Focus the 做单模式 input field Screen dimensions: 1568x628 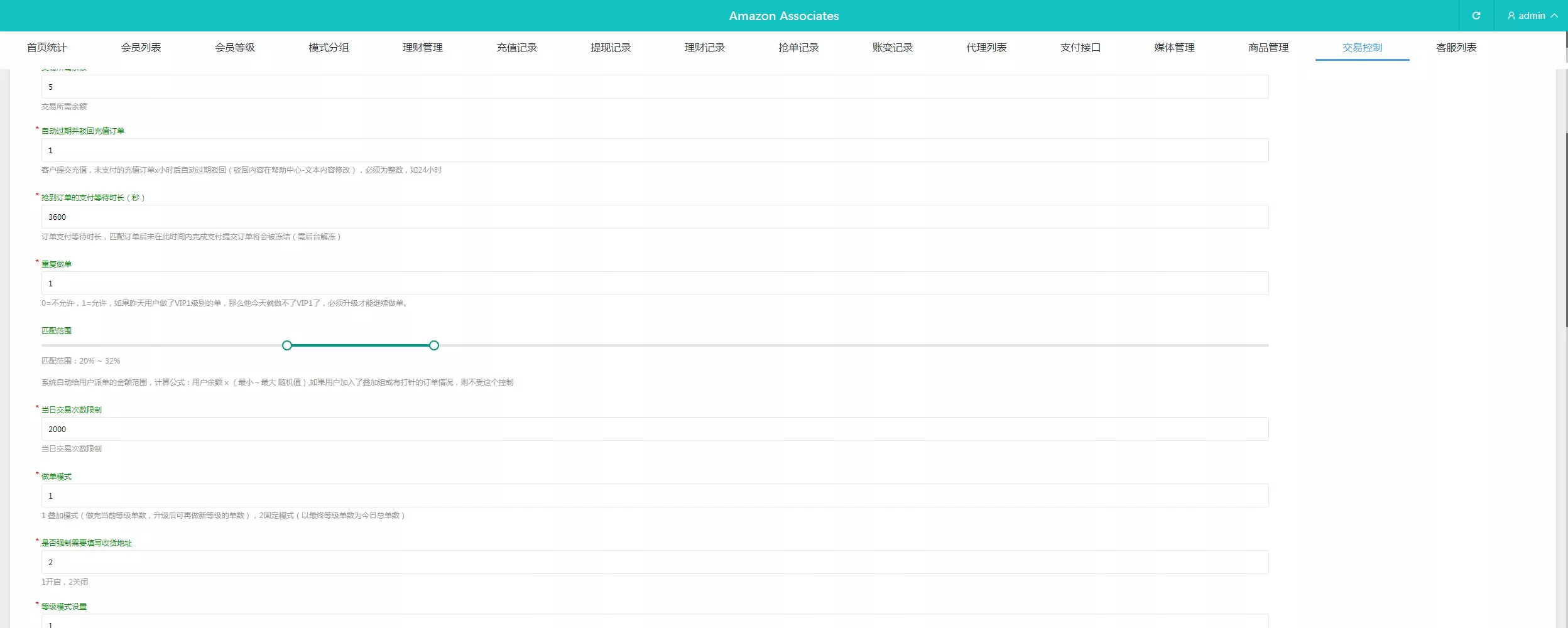point(655,496)
